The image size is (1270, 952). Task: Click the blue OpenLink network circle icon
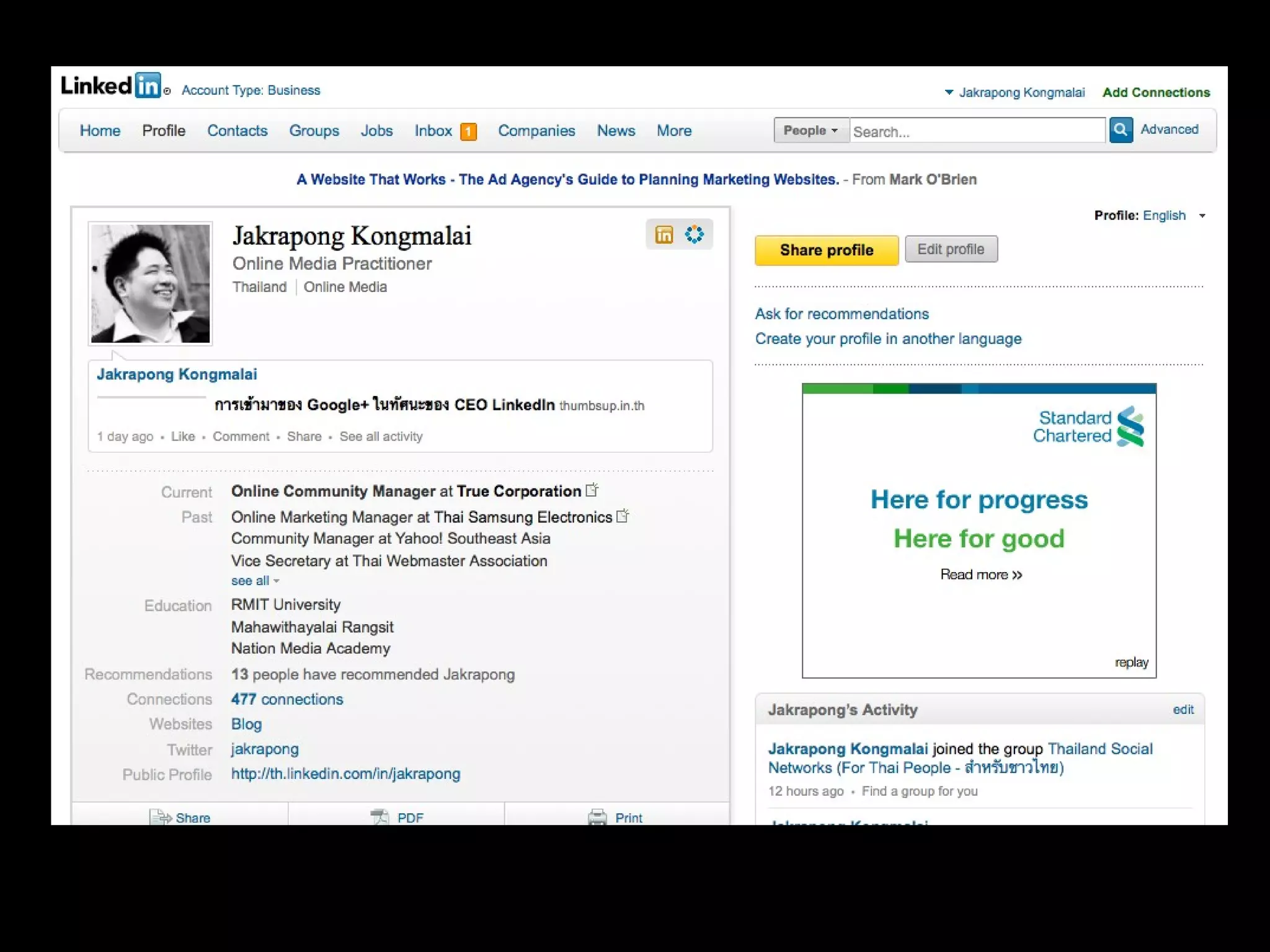click(x=694, y=234)
